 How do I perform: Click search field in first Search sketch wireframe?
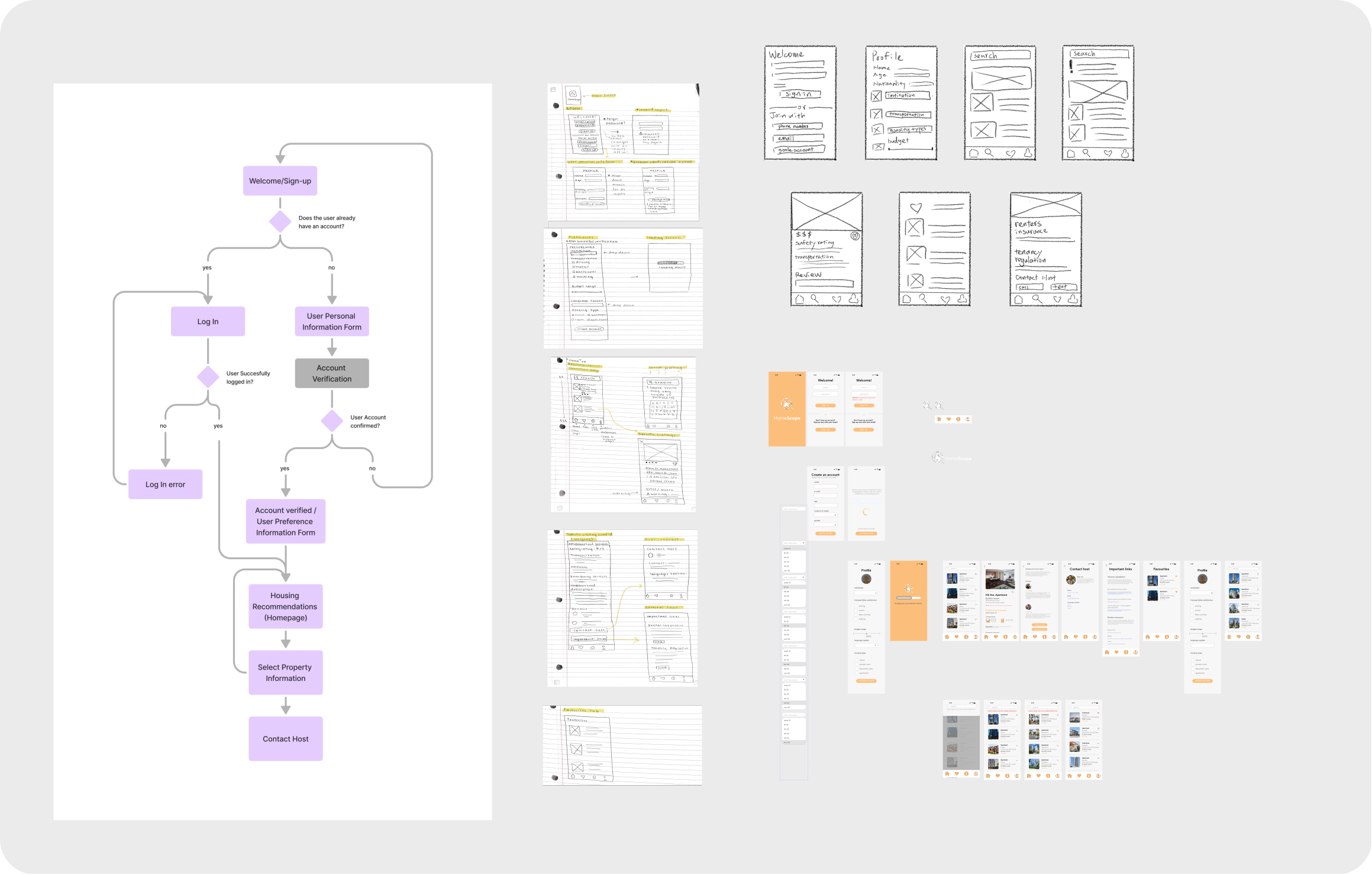[1000, 56]
